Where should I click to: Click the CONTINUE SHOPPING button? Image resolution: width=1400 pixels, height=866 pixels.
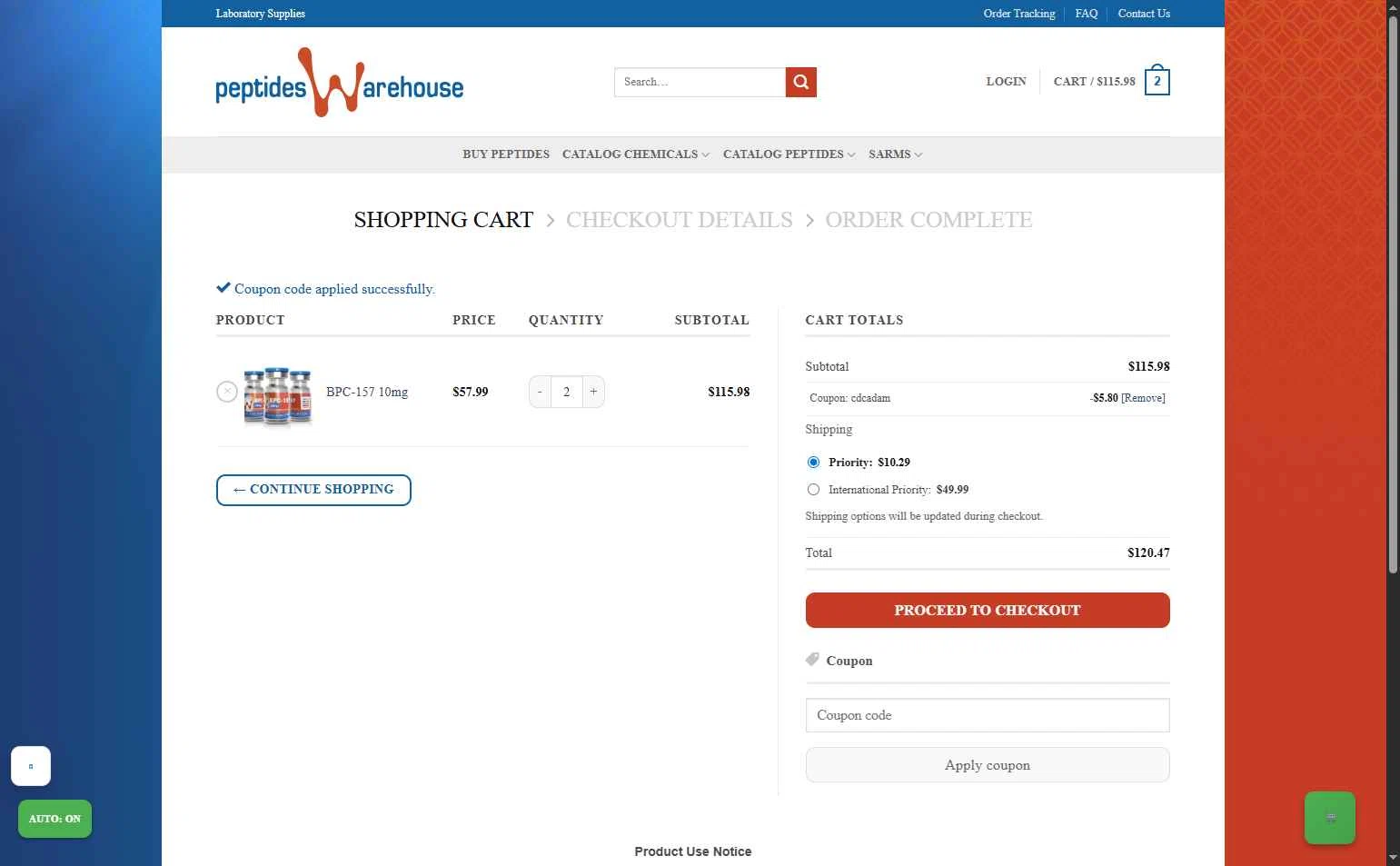(313, 490)
